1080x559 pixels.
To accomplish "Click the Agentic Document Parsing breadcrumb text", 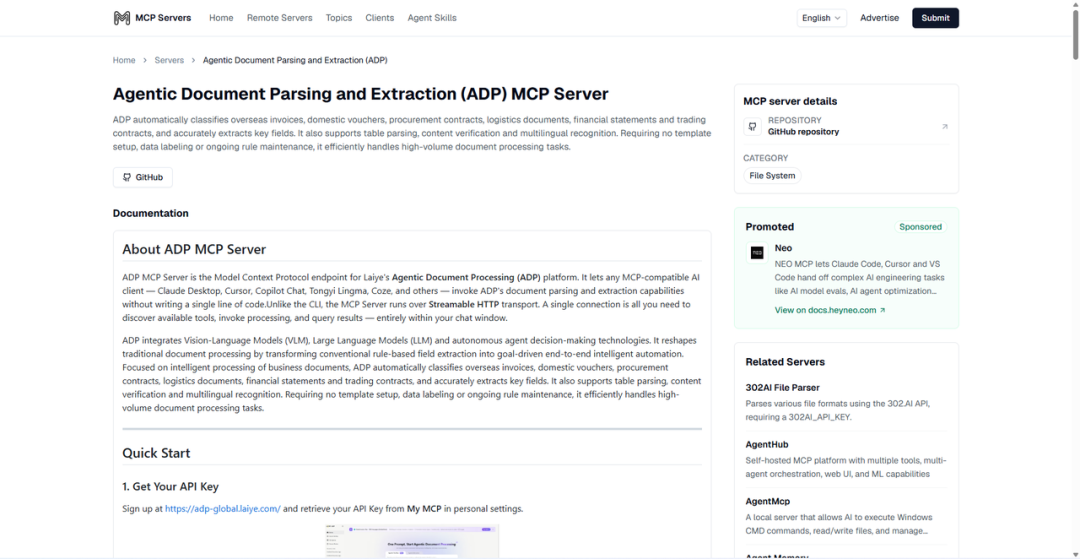I will (x=295, y=60).
